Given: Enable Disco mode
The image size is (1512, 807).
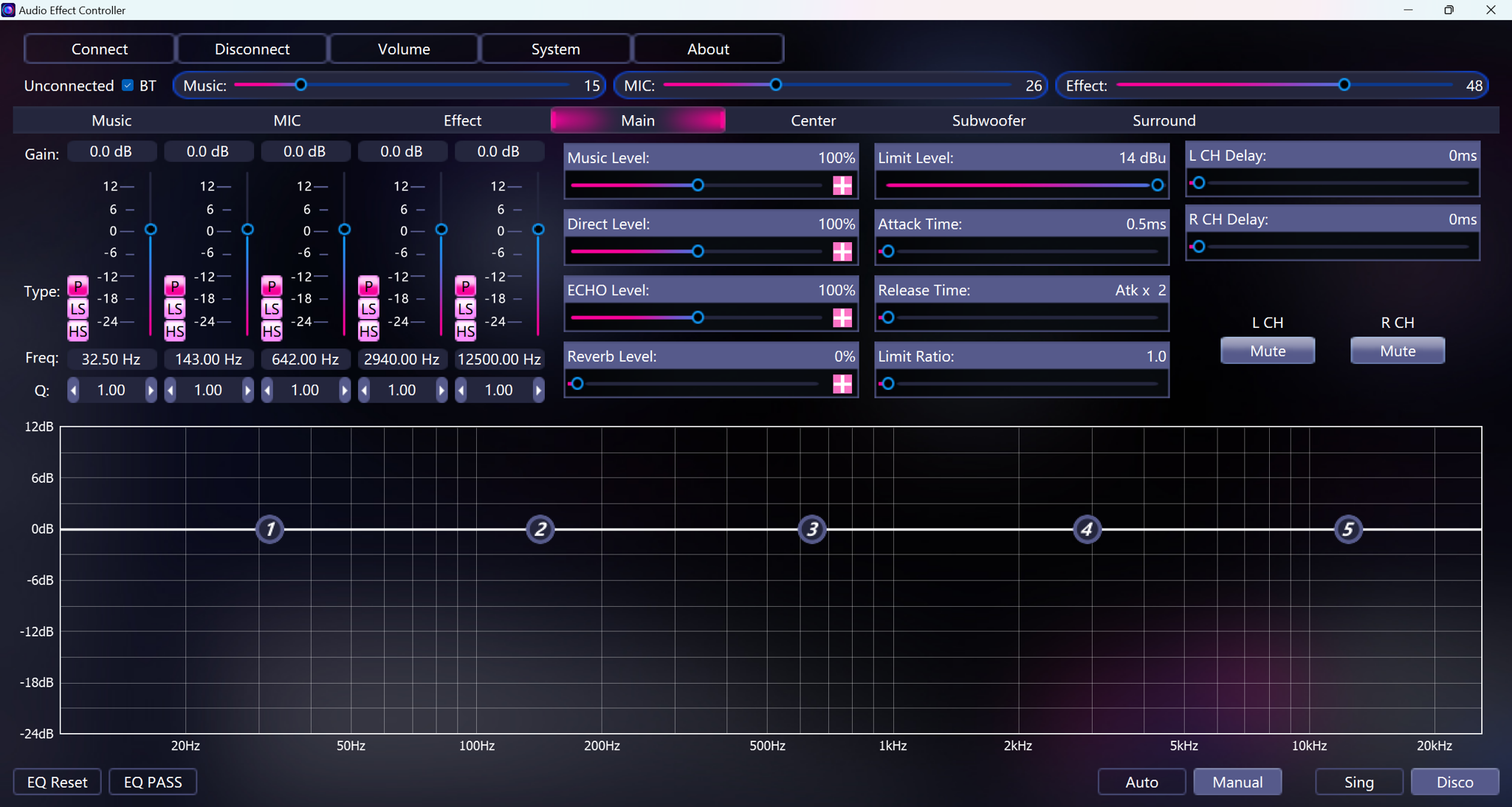Looking at the screenshot, I should click(x=1455, y=782).
